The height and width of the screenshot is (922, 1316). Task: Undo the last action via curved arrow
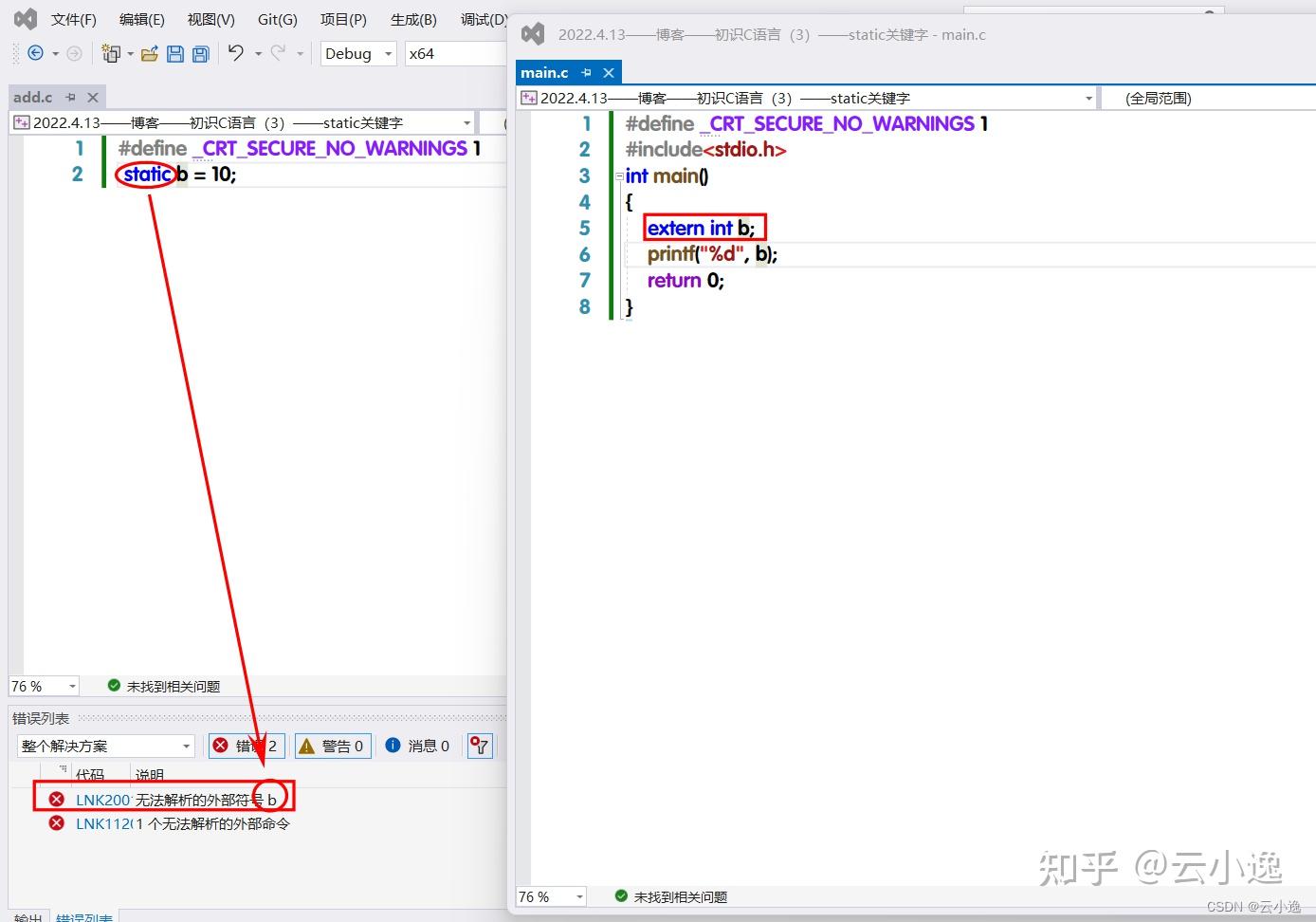tap(236, 53)
